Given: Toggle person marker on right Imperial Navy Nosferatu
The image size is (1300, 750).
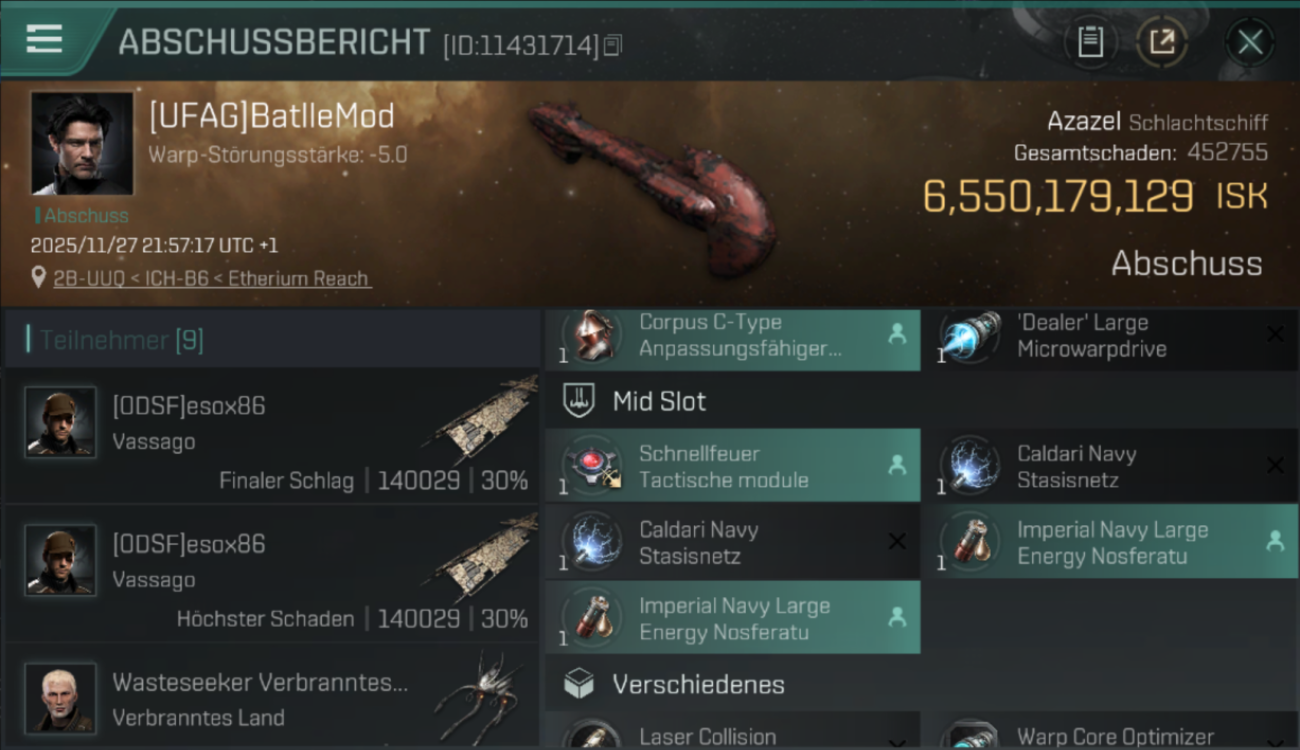Looking at the screenshot, I should click(1275, 541).
